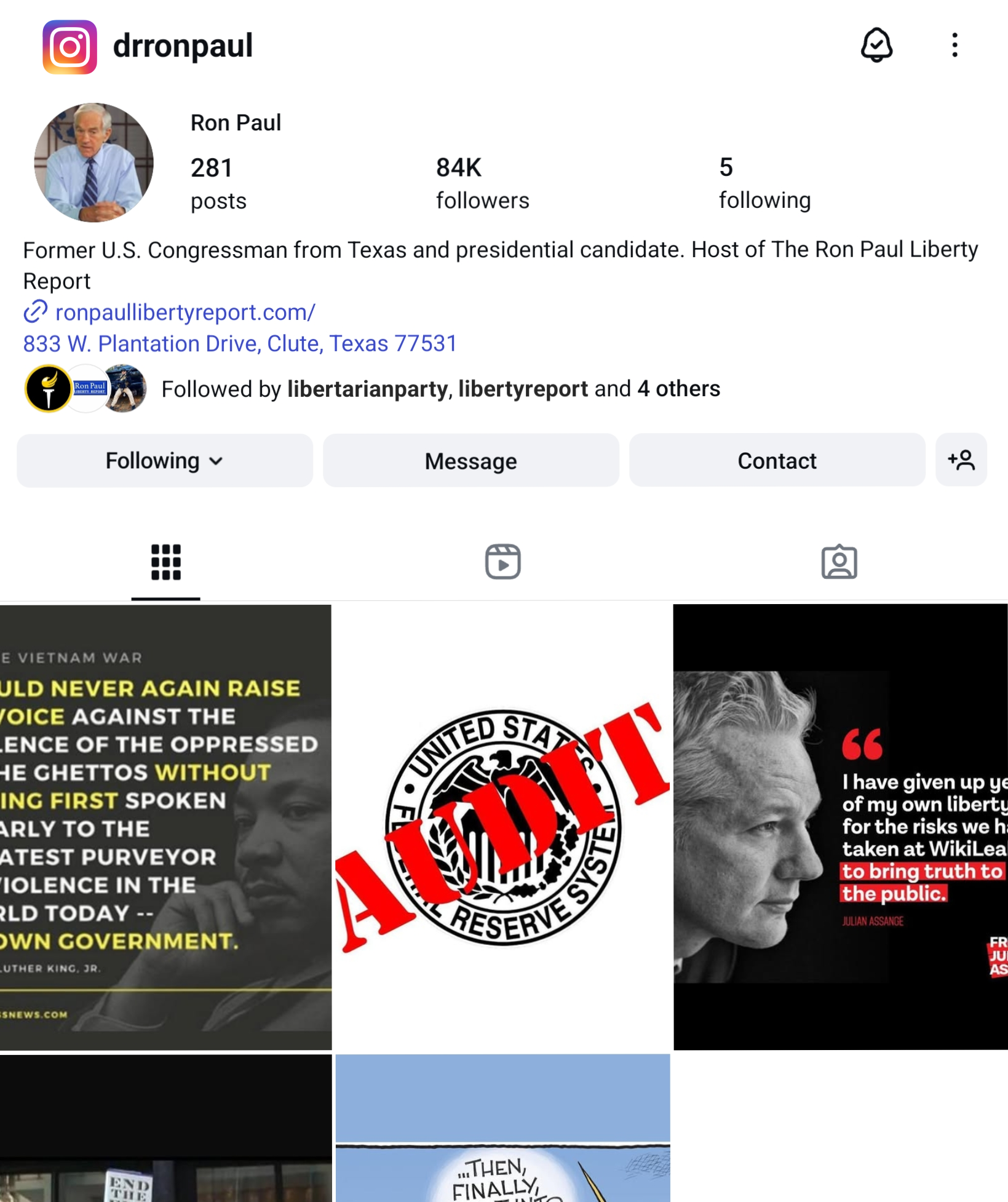The image size is (1008, 1202).
Task: Switch to the posts grid tab
Action: [x=166, y=562]
